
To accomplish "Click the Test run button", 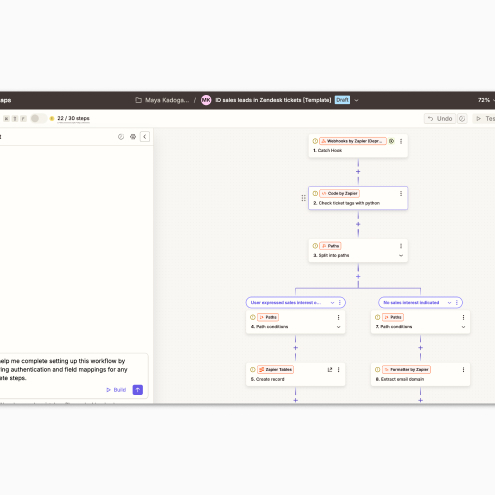I will [484, 119].
